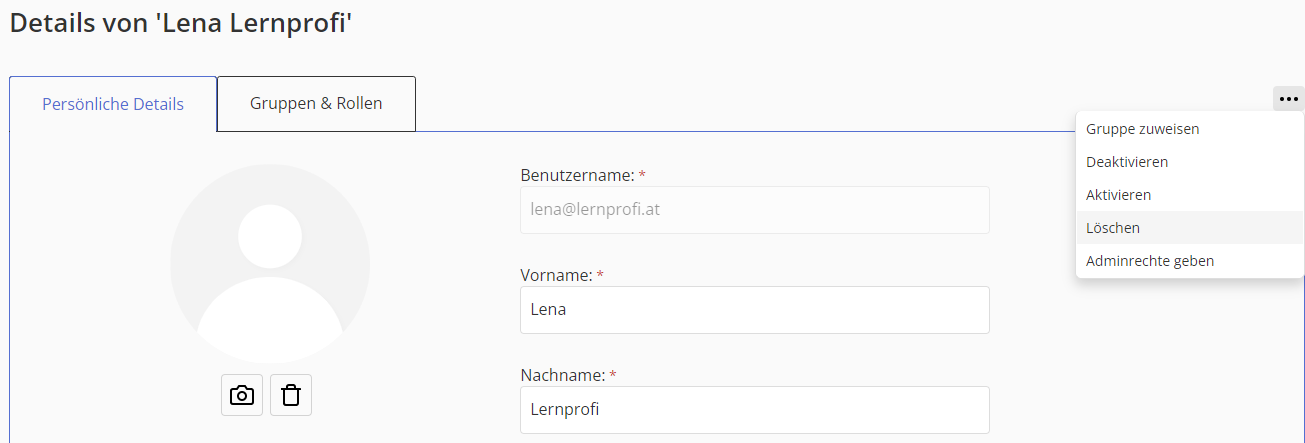The width and height of the screenshot is (1305, 443).
Task: Click the profile avatar placeholder image
Action: [x=270, y=263]
